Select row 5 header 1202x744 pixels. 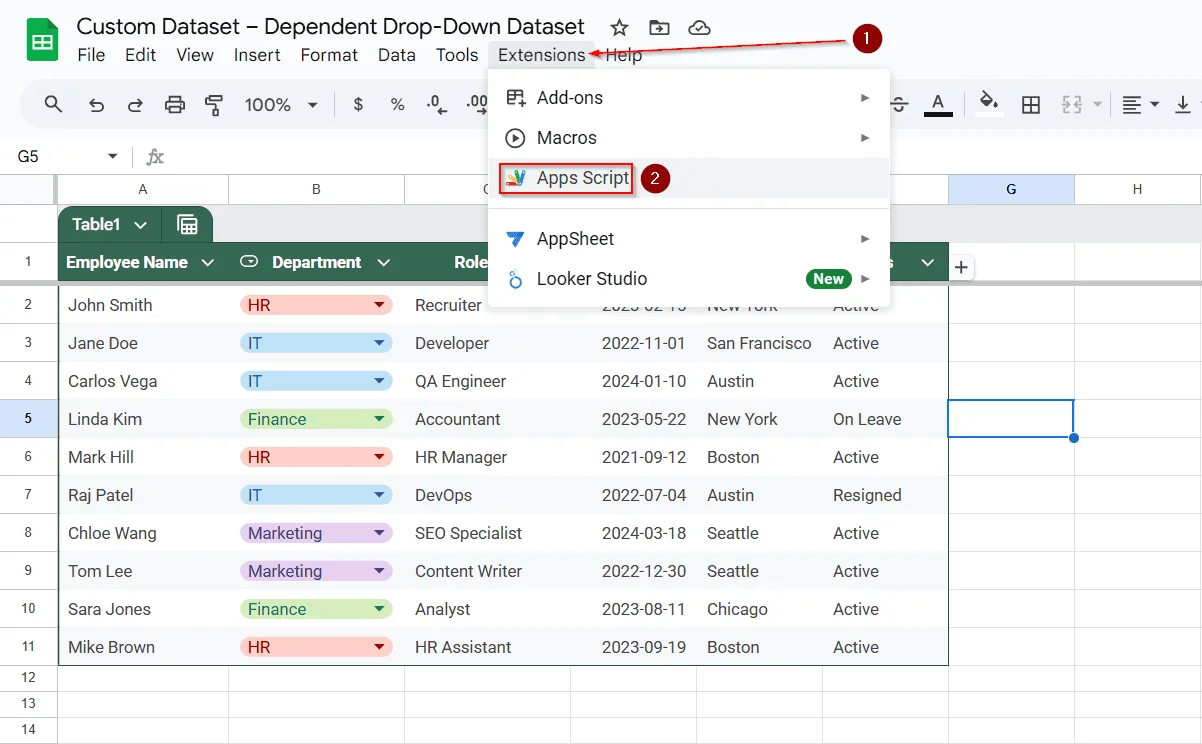pos(28,419)
